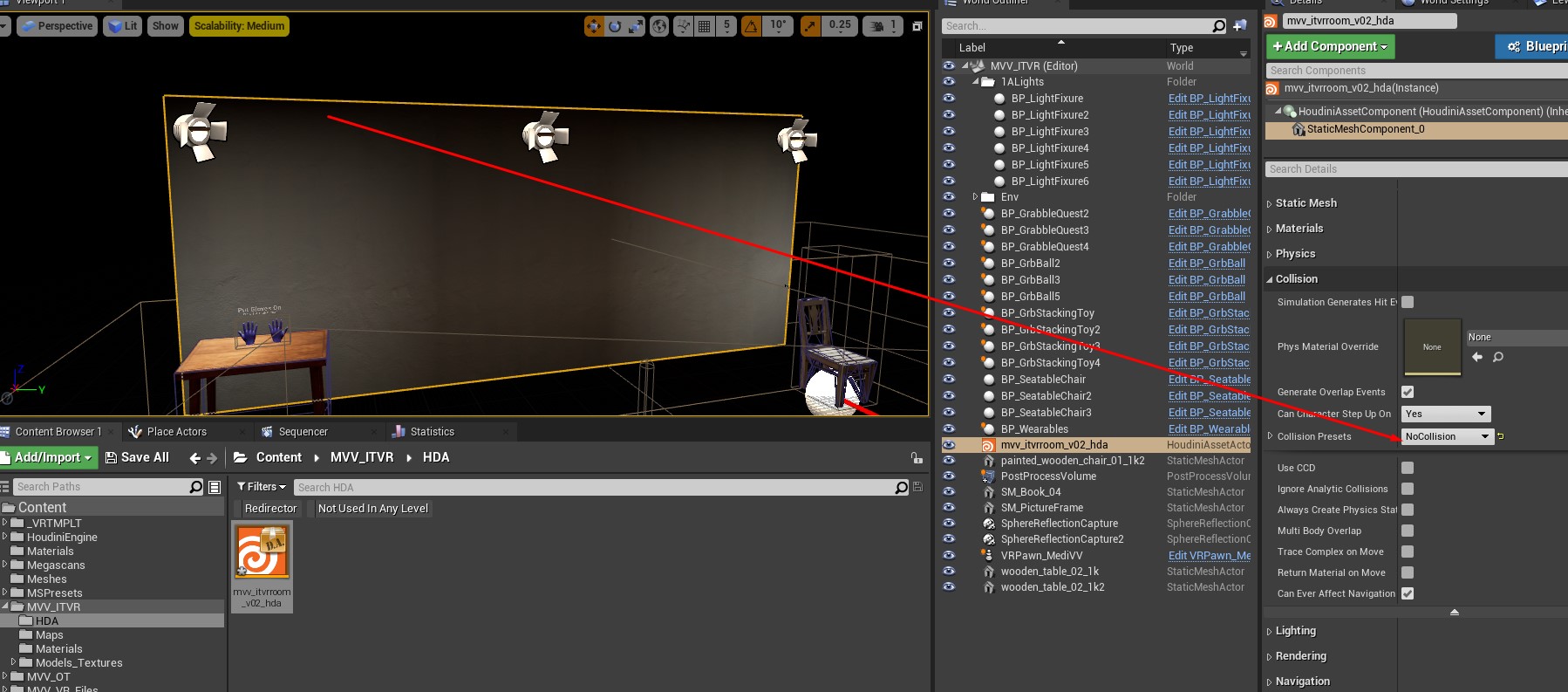Open the Collision Presets NoCollision dropdown
Screen dimensions: 1568x692
coord(1448,436)
